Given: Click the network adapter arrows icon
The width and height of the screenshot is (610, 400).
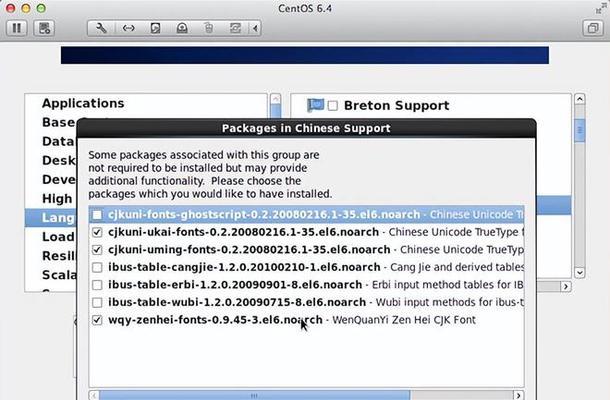Looking at the screenshot, I should pyautogui.click(x=128, y=28).
